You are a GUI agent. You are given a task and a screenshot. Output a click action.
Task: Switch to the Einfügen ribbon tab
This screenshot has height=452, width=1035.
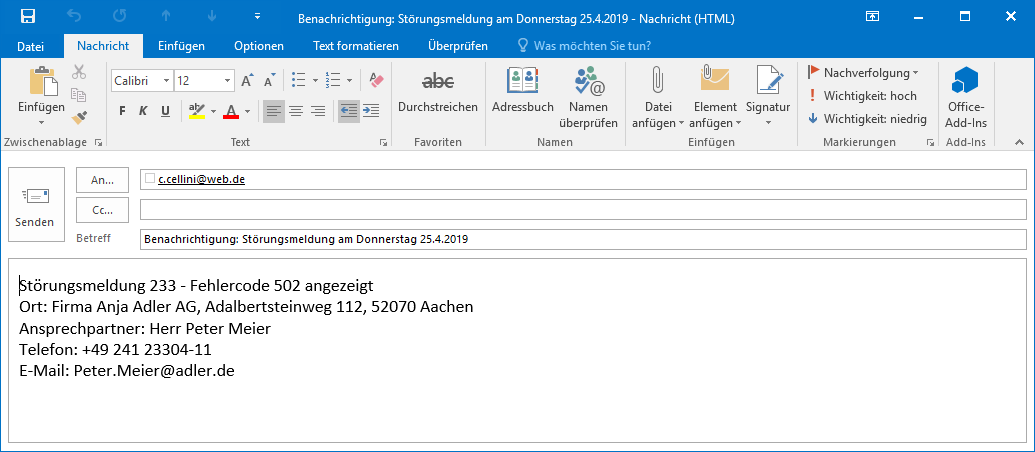coord(181,46)
